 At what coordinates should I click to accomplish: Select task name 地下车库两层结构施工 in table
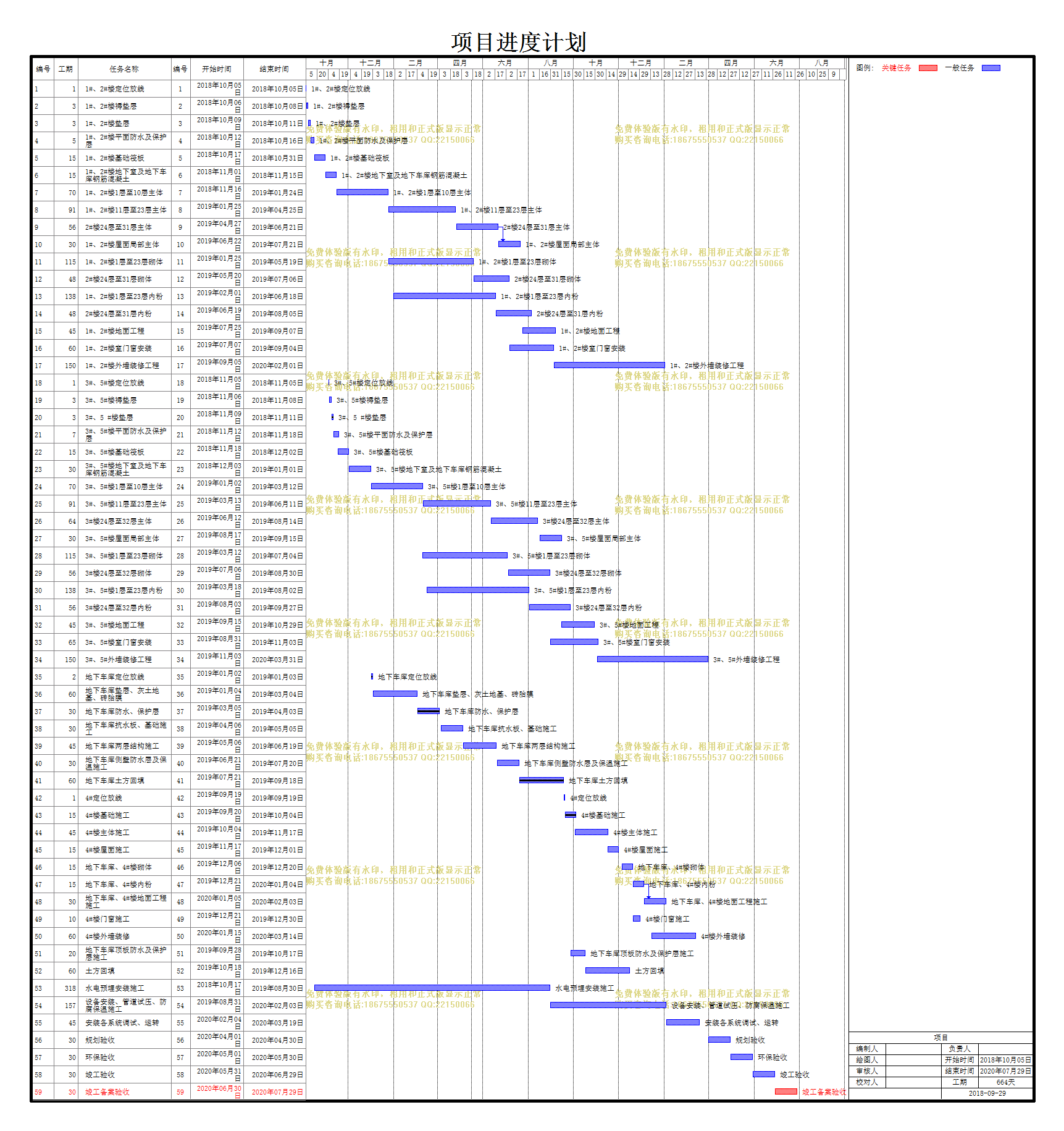[x=122, y=746]
